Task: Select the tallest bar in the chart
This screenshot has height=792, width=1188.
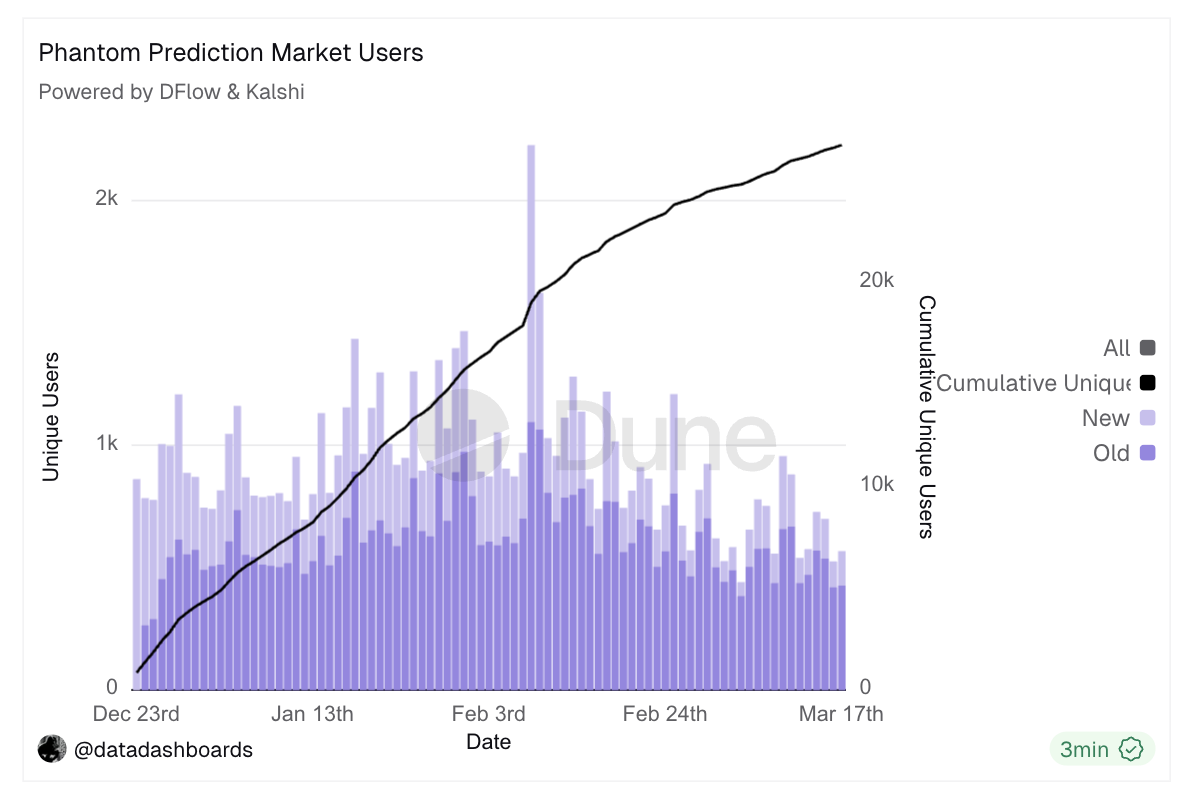Action: tap(531, 300)
